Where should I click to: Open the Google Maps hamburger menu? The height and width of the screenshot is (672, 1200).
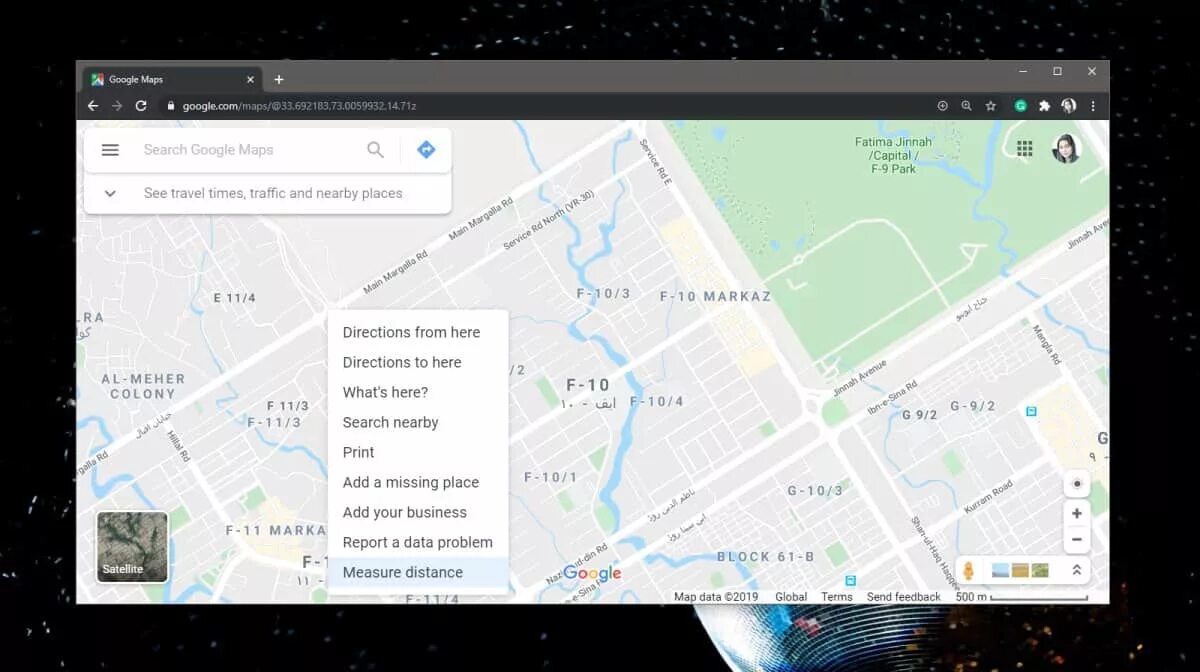coord(110,150)
